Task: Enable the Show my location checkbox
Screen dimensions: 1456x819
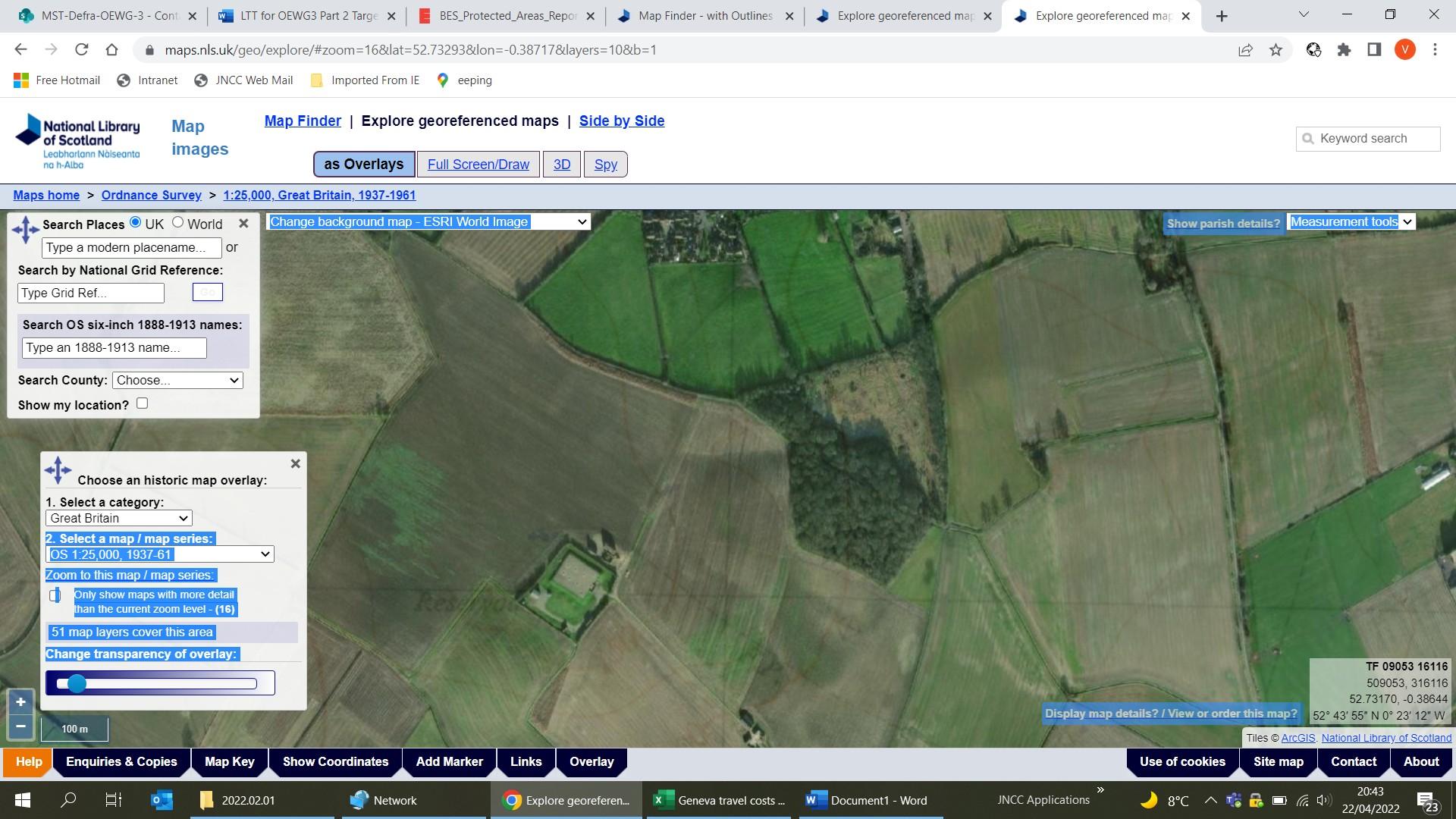Action: [142, 403]
